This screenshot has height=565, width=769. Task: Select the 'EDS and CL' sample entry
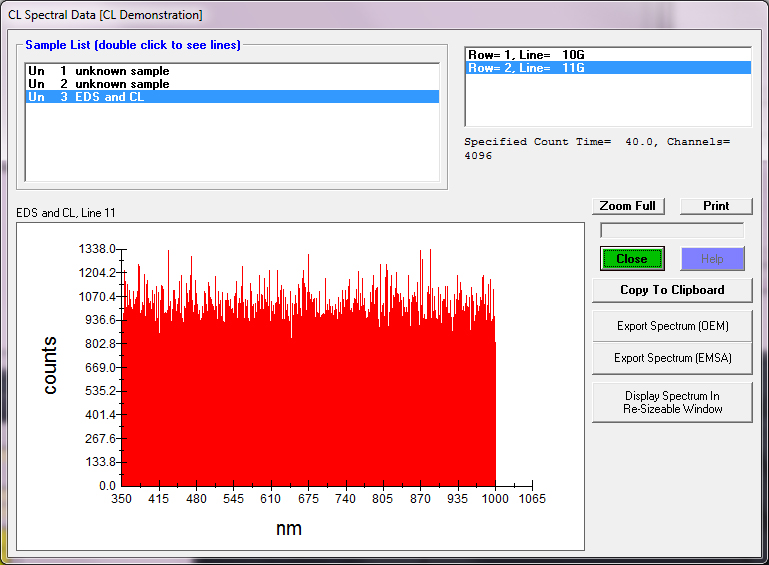[100, 97]
